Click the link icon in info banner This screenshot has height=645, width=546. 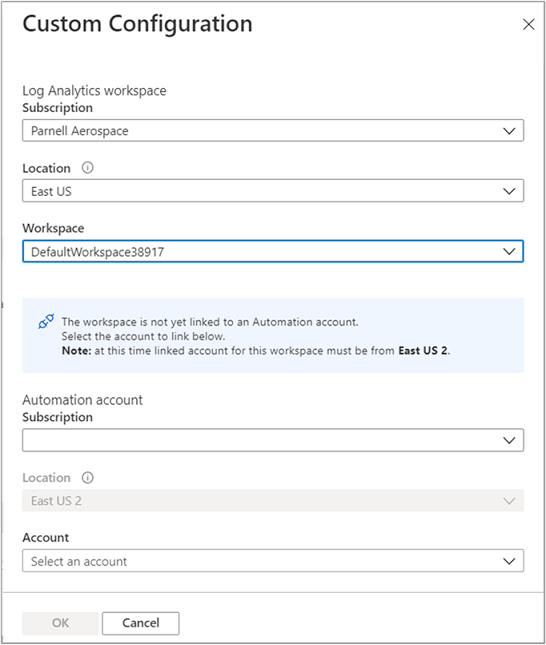coord(46,322)
